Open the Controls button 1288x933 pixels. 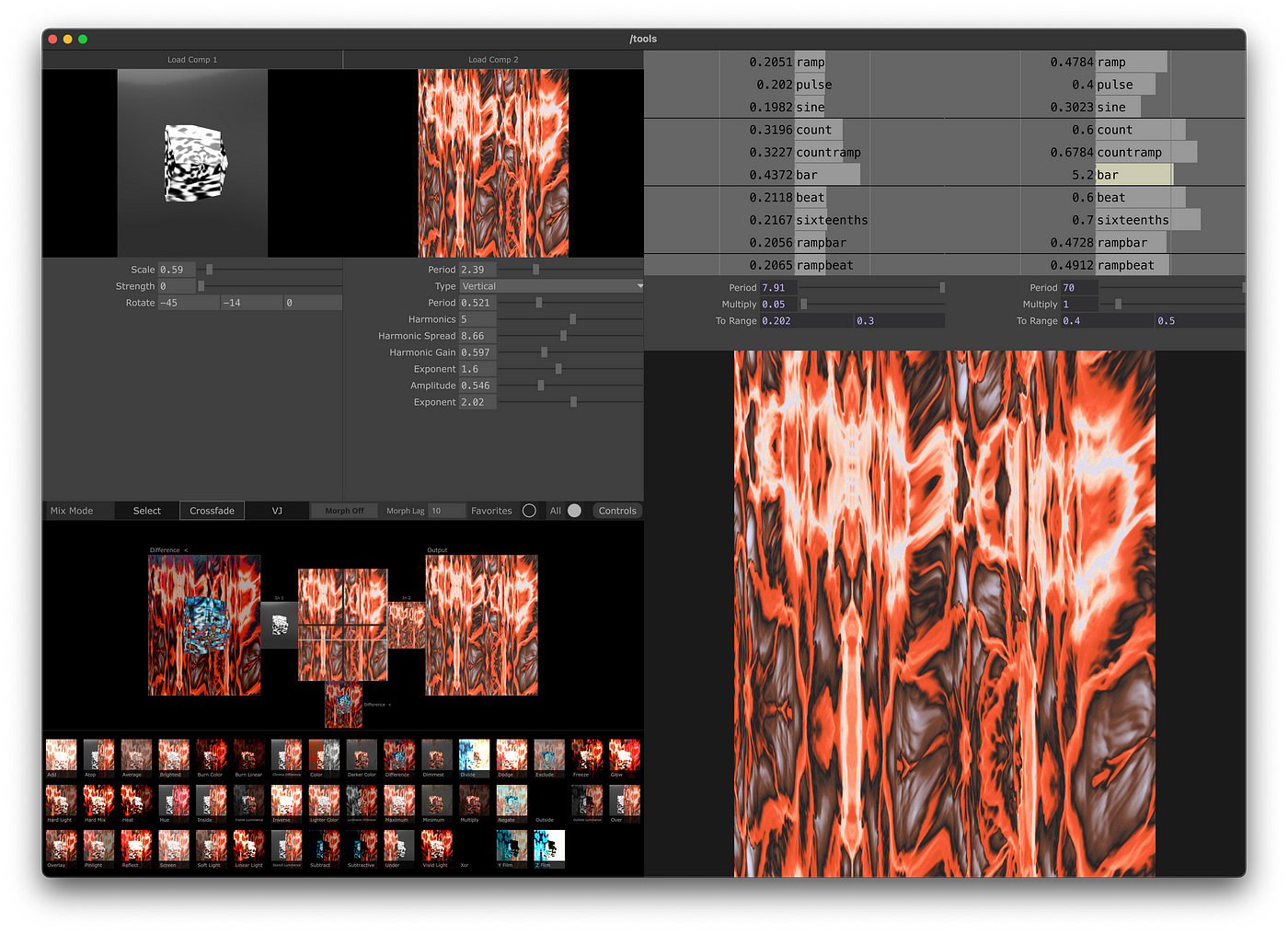pyautogui.click(x=616, y=511)
